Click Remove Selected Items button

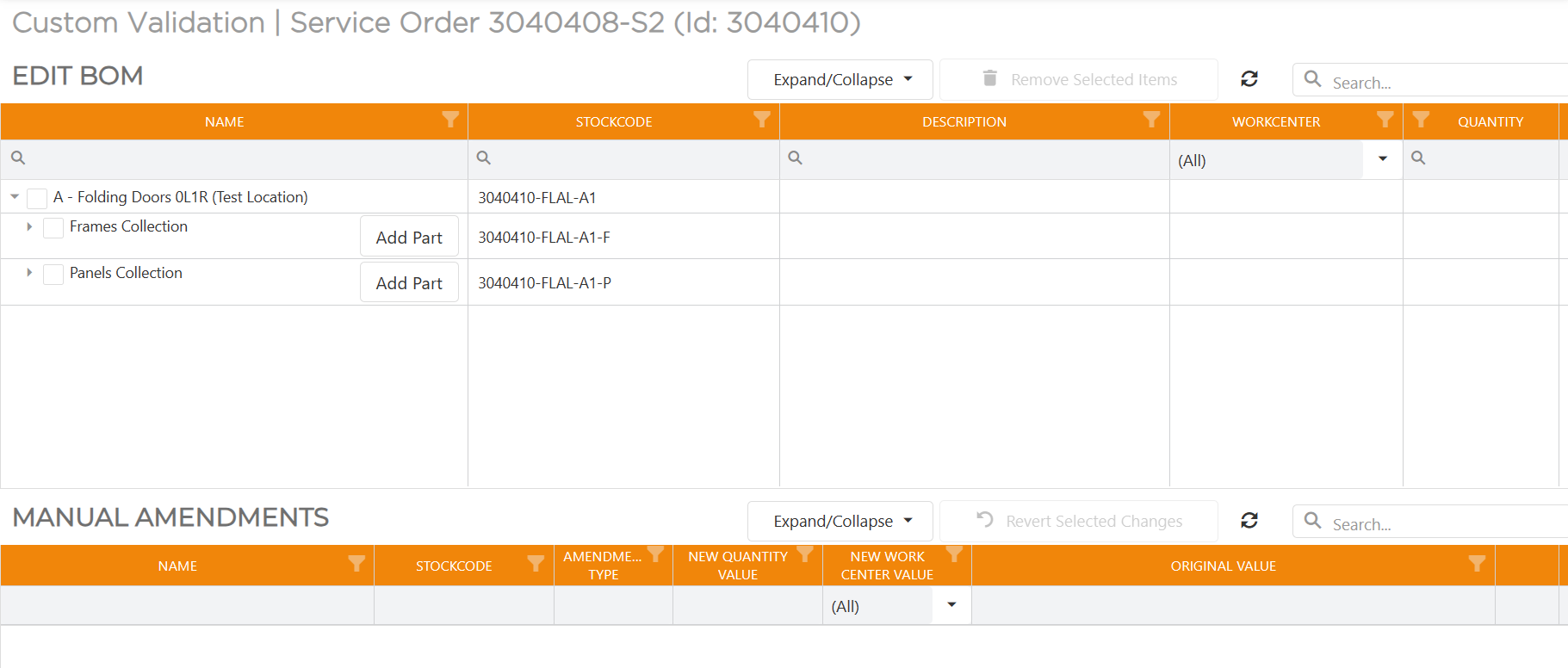[x=1079, y=79]
